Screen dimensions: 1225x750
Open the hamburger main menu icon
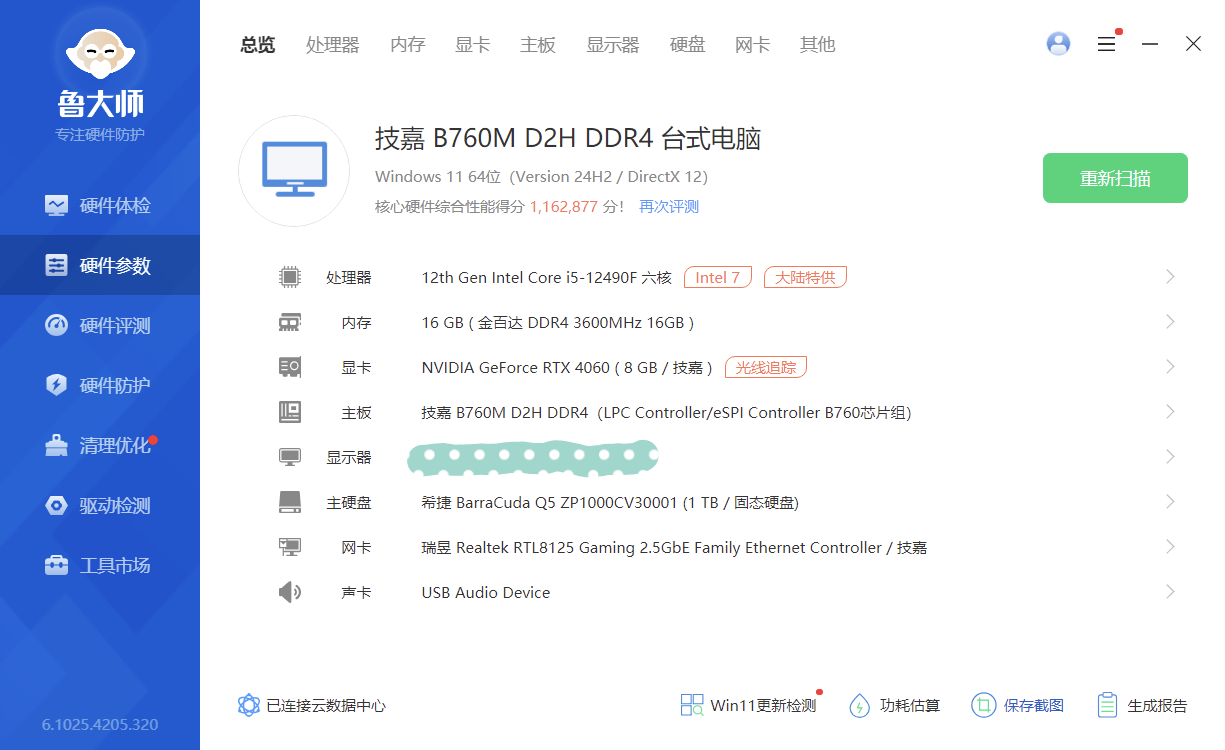point(1106,44)
